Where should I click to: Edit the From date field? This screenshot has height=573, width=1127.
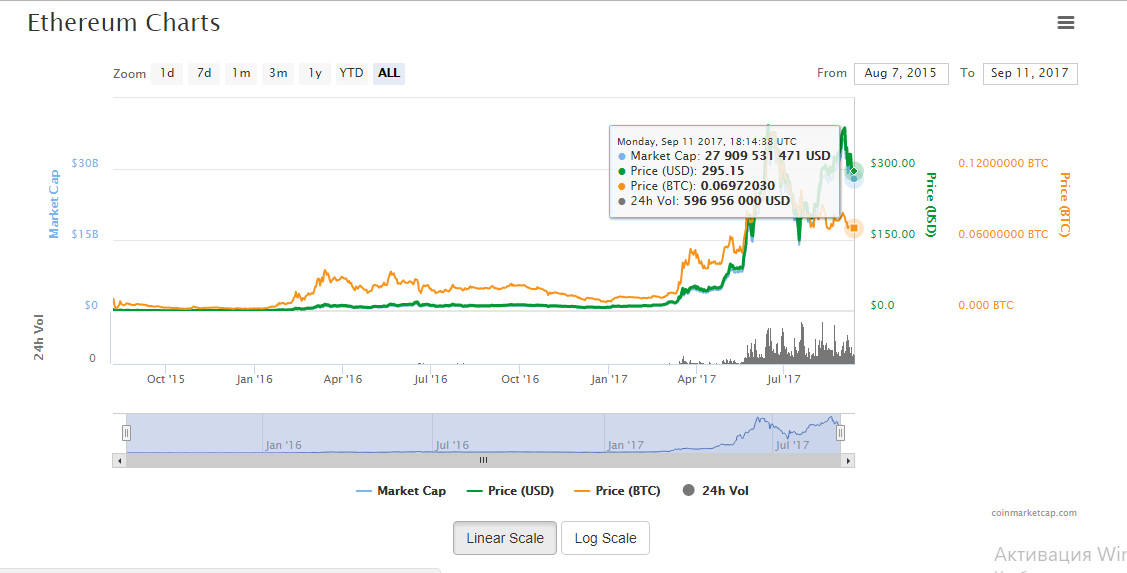click(x=900, y=73)
